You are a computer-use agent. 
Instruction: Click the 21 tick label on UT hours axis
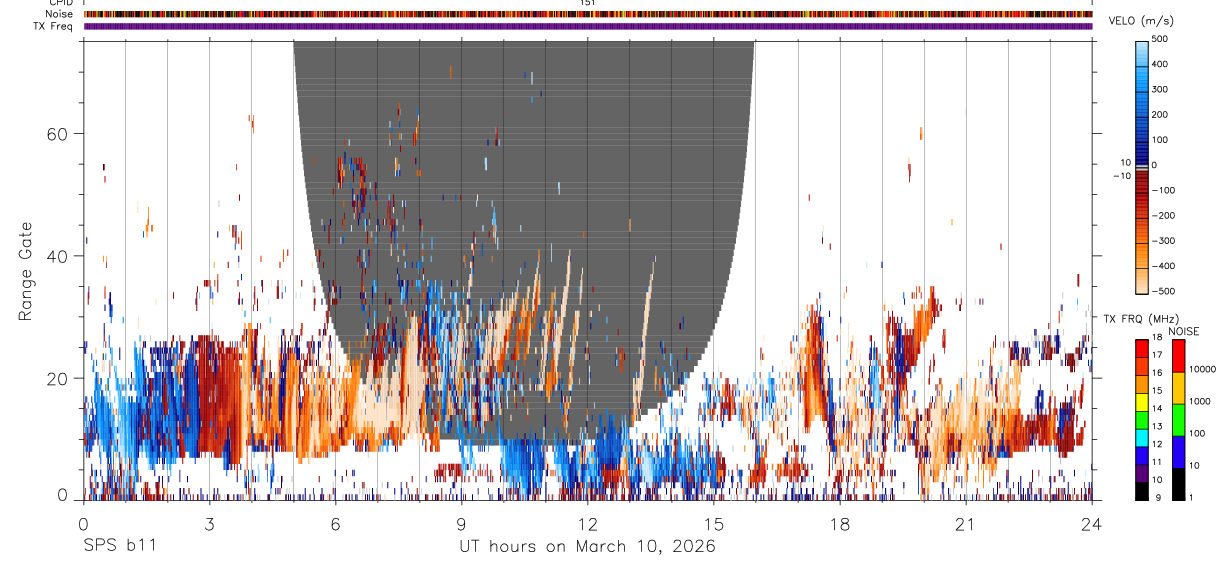(x=966, y=523)
